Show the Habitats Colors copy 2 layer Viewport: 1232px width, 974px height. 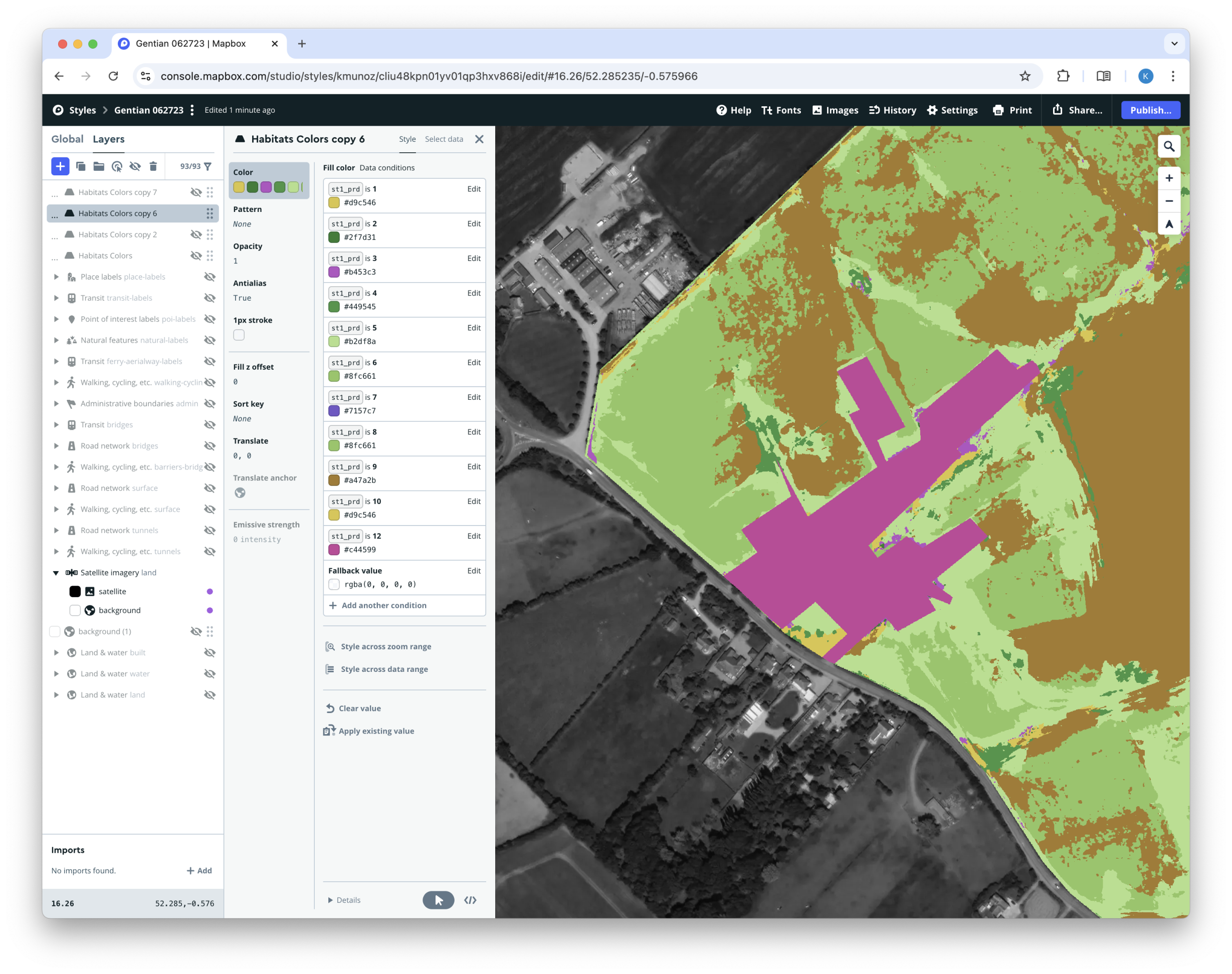[195, 234]
